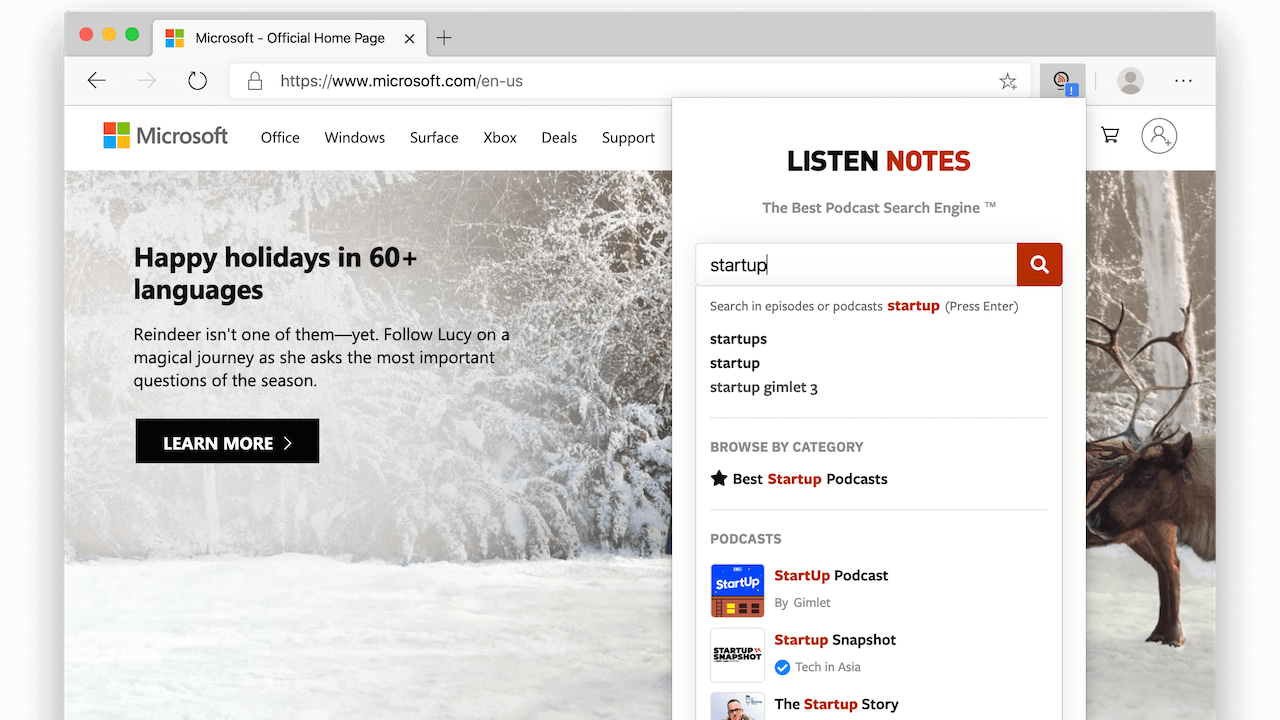Open the shopping cart icon
Viewport: 1280px width, 720px height.
(x=1110, y=135)
